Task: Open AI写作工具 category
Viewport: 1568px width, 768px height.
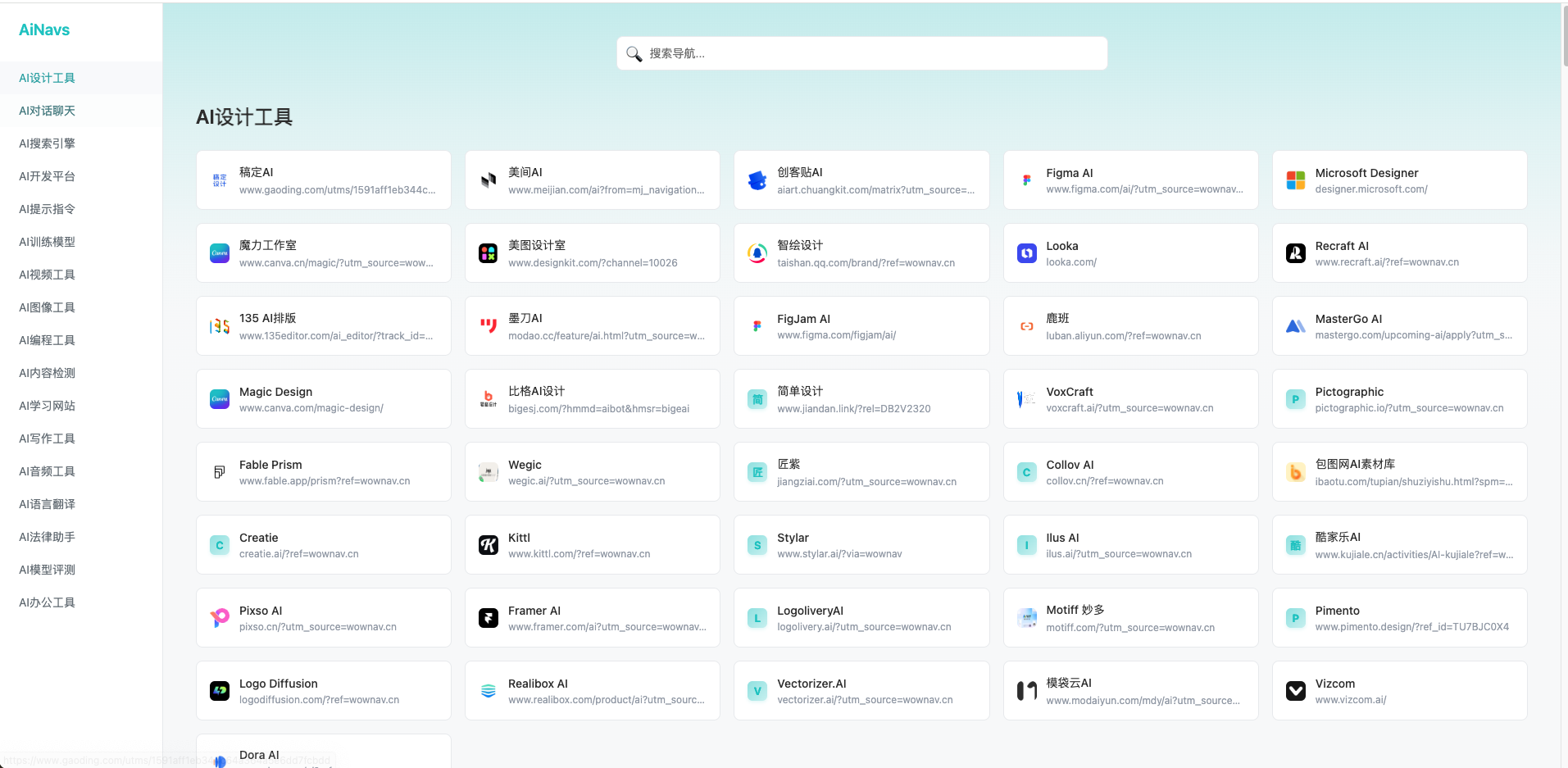Action: click(x=81, y=439)
